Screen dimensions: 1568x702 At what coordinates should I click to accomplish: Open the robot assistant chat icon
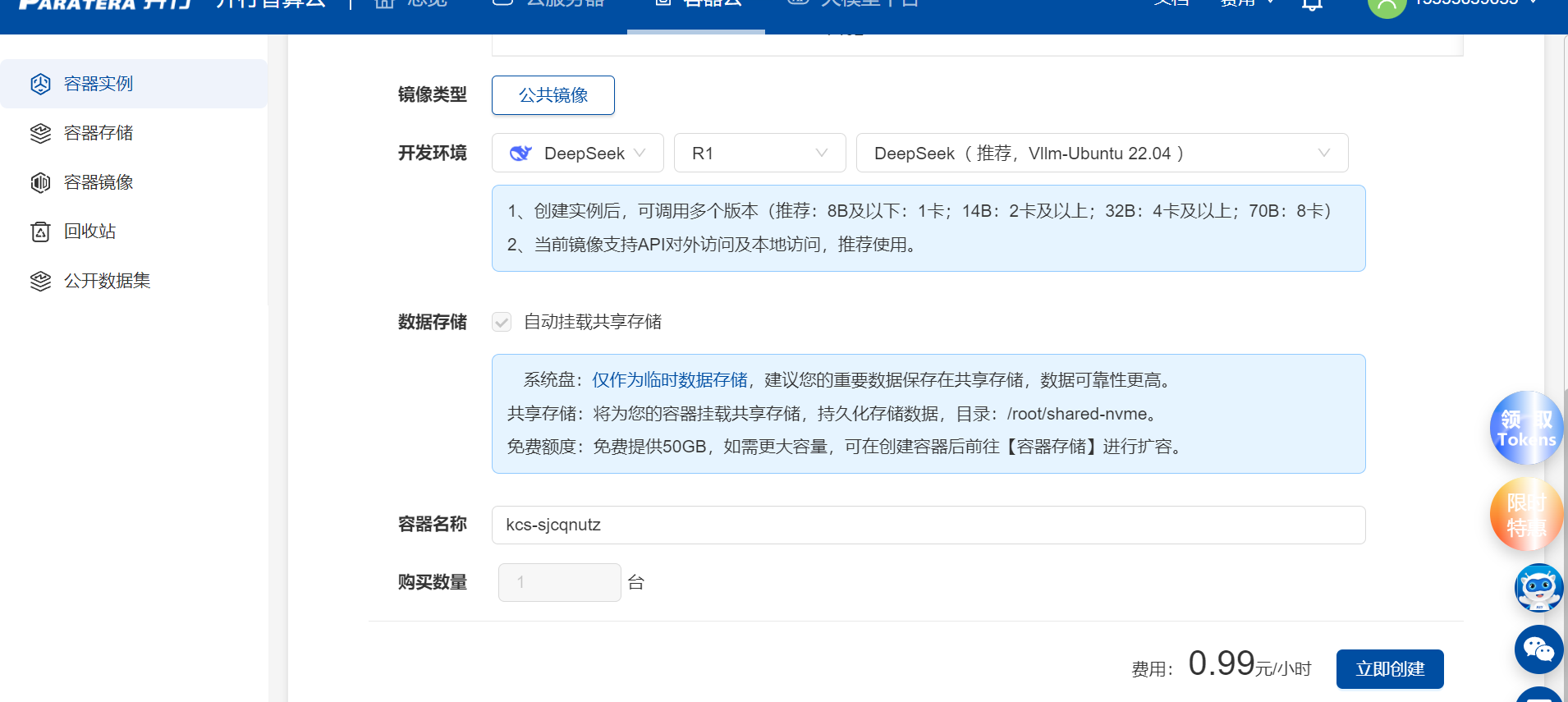[x=1538, y=588]
